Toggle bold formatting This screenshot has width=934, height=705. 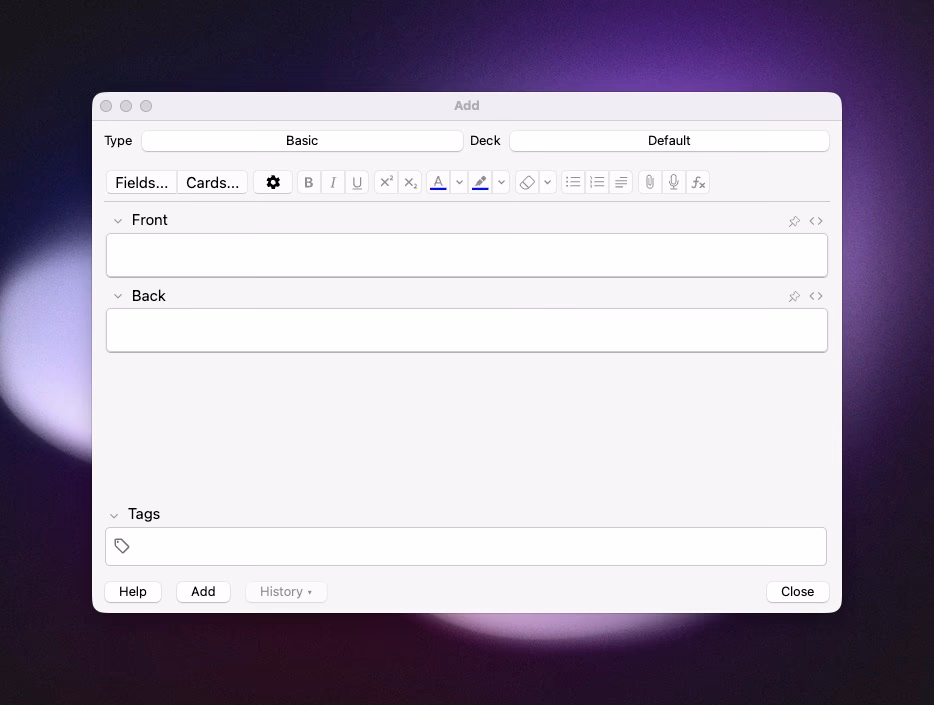click(308, 182)
